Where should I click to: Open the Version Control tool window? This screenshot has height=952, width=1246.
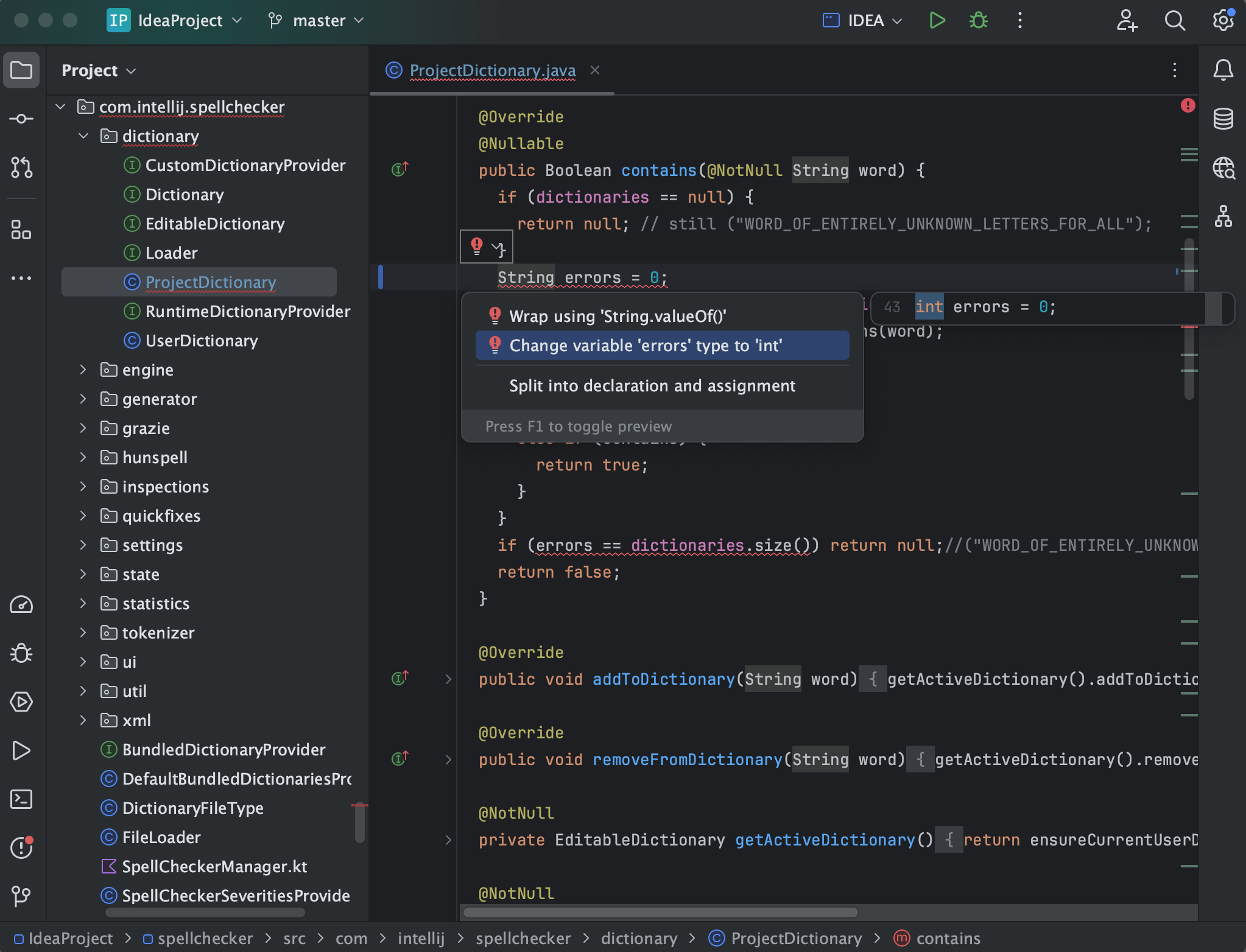(x=22, y=895)
